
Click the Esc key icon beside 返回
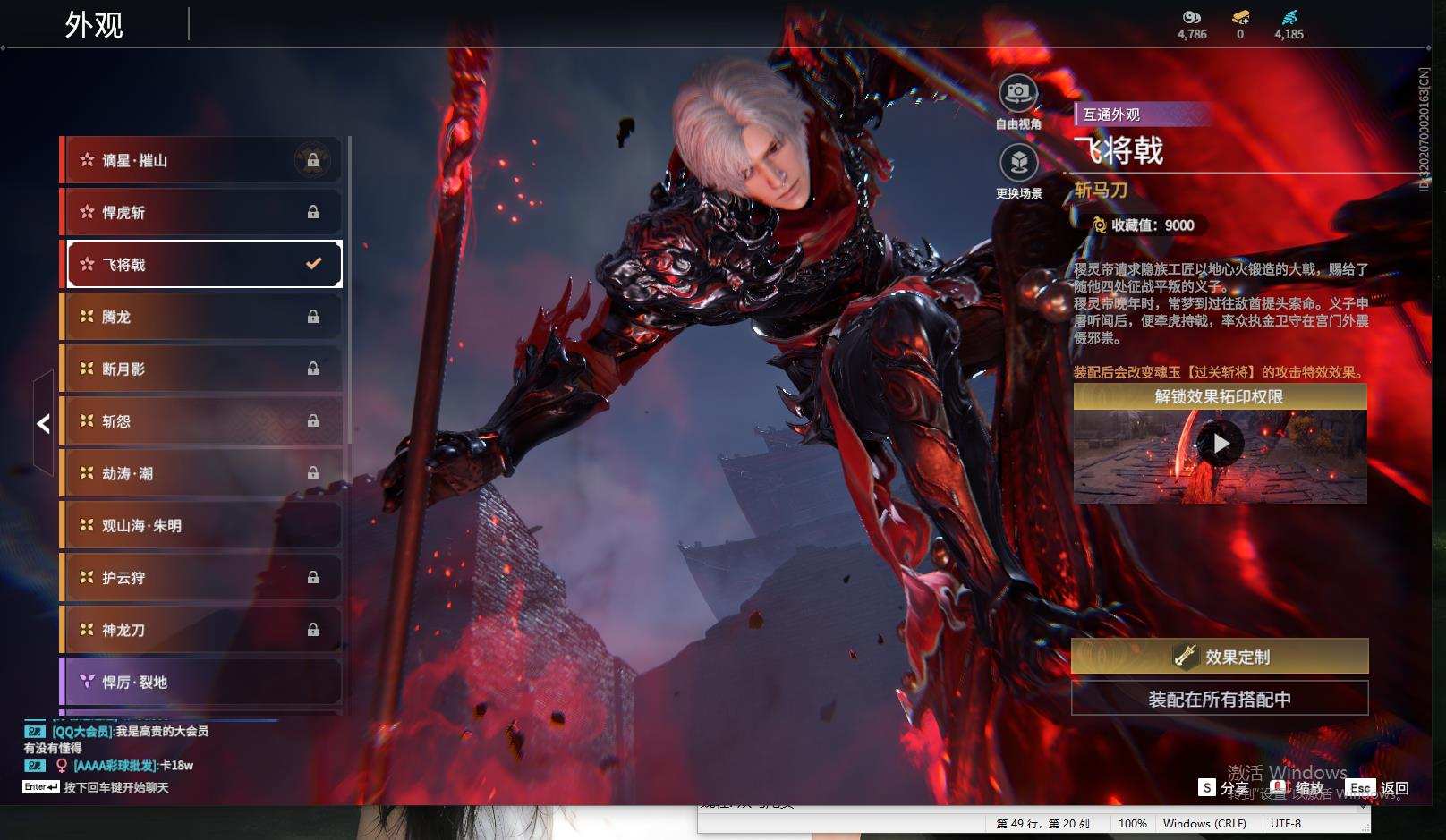pyautogui.click(x=1361, y=787)
